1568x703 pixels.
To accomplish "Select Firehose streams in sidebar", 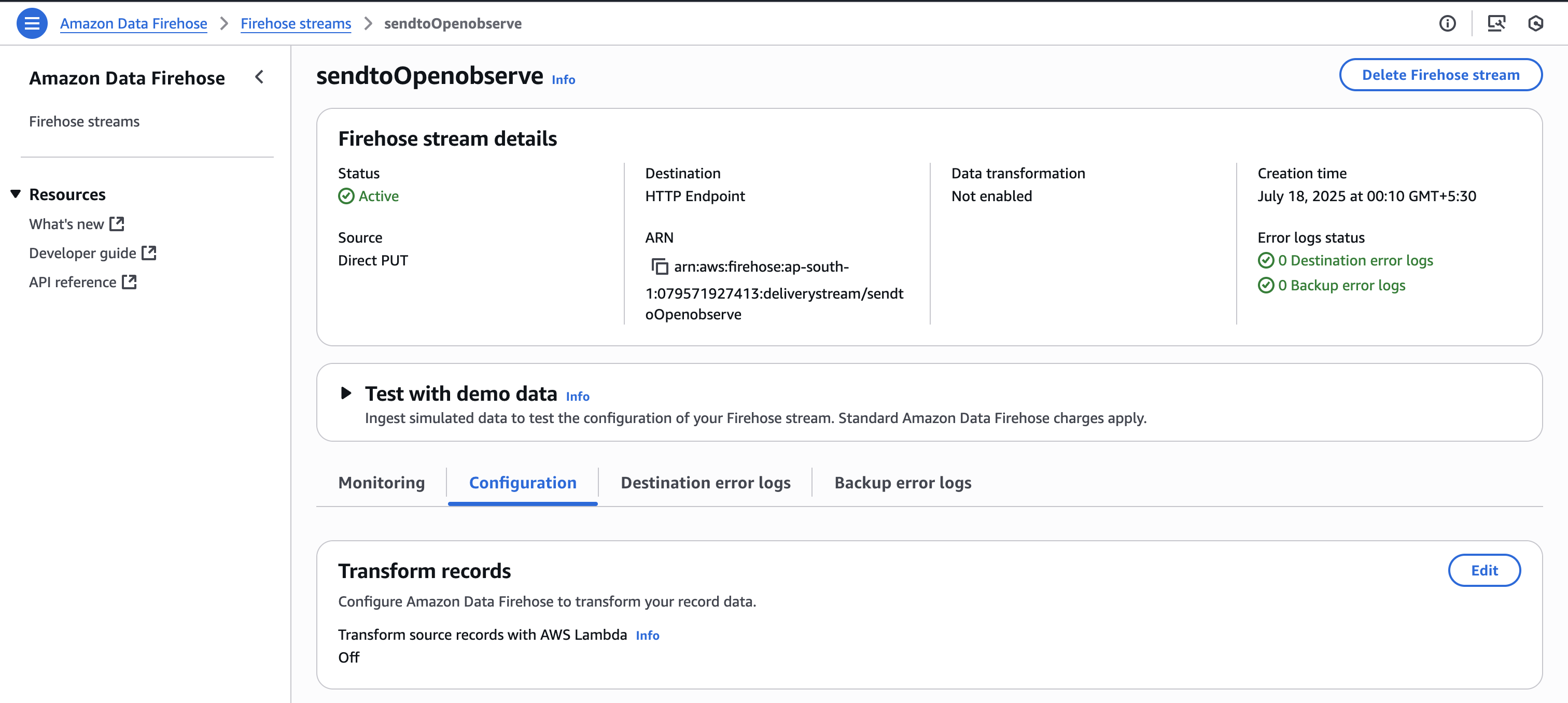I will [x=84, y=121].
